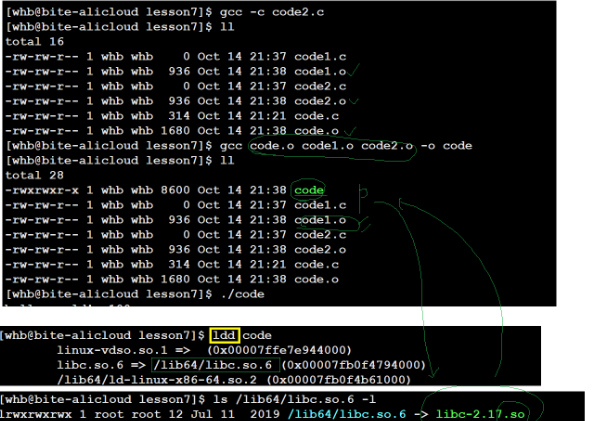Click the 'lrwxrwxrwx' symlink permission string

[x=37, y=415]
